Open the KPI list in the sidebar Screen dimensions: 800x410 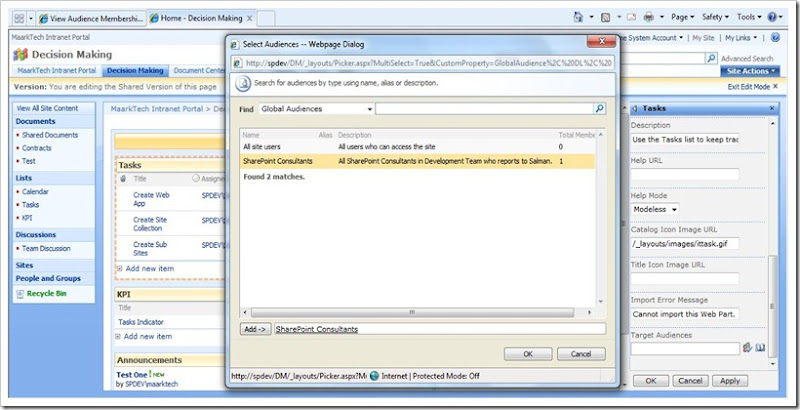(27, 218)
